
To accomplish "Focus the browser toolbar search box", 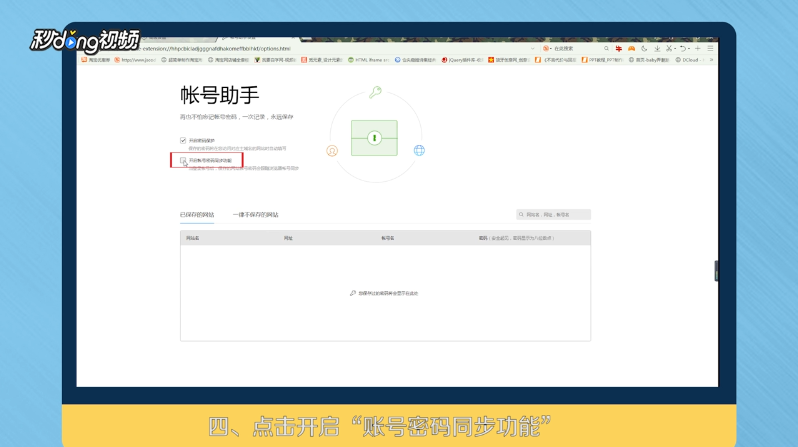I will click(x=575, y=49).
